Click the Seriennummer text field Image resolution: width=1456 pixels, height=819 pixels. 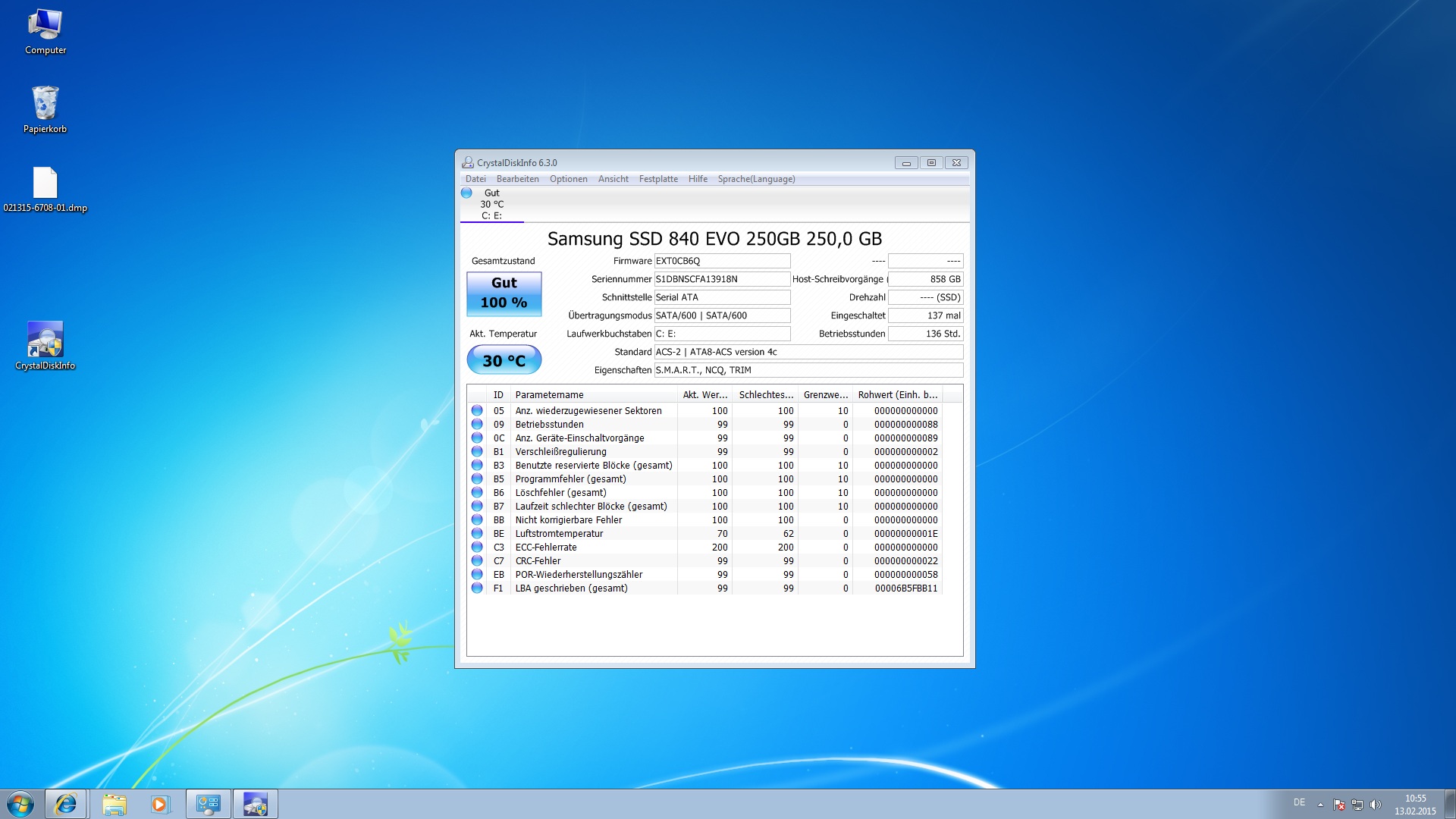tap(721, 279)
